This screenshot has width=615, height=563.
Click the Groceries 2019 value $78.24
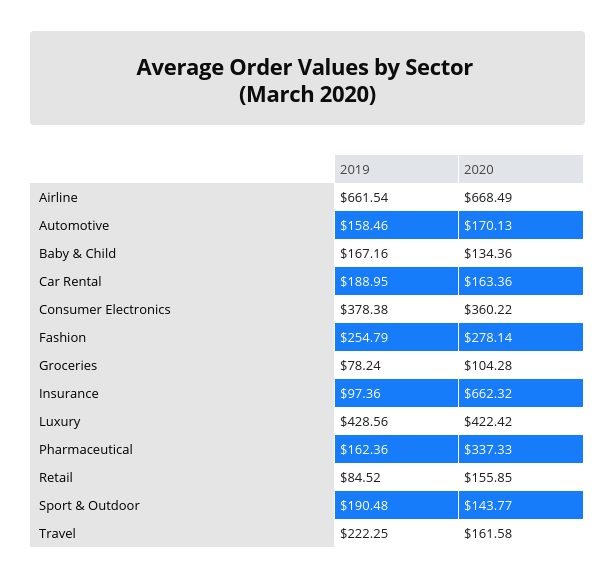(x=360, y=366)
